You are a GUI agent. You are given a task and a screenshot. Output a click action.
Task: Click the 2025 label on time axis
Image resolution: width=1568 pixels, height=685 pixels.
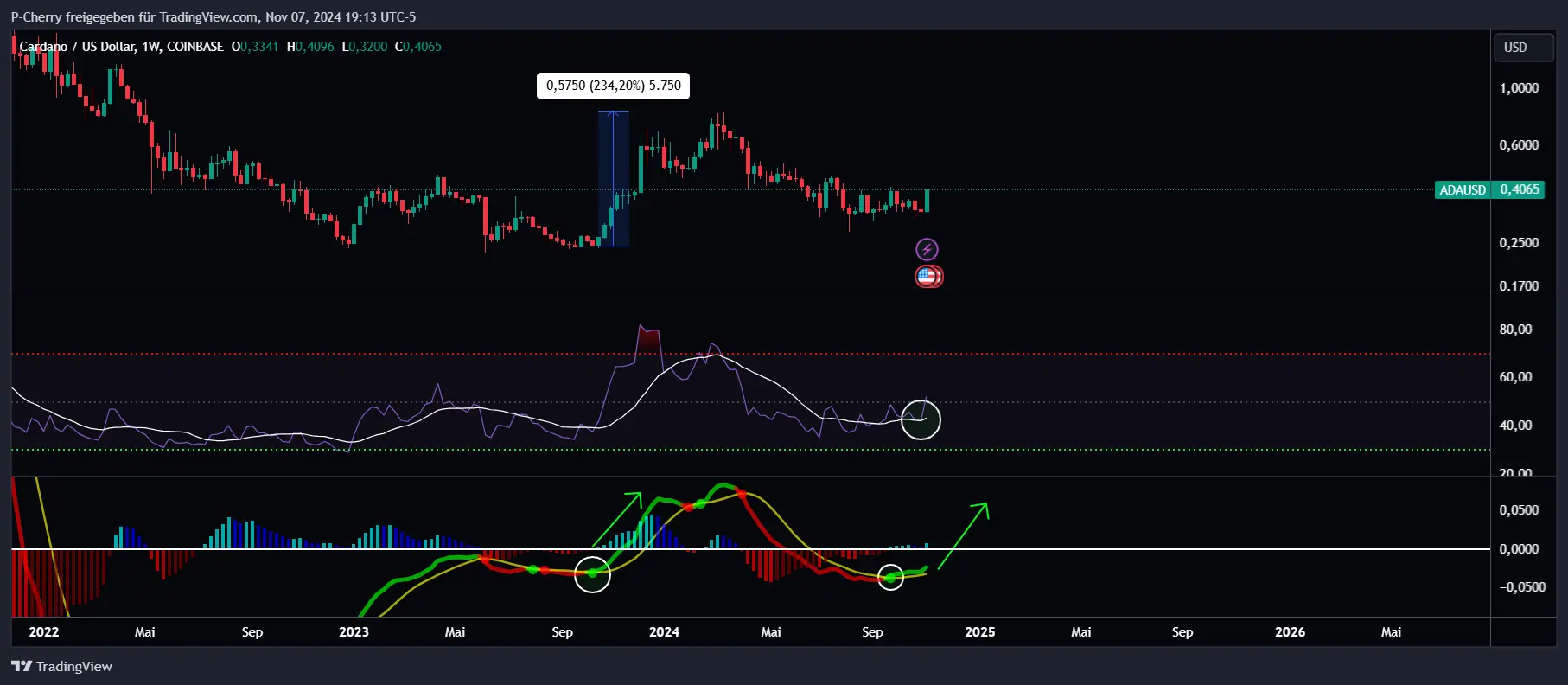[x=980, y=632]
